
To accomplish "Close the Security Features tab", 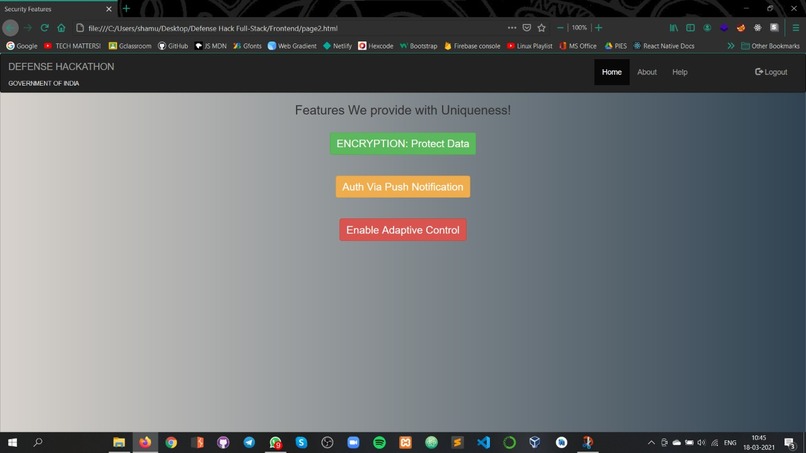I will coord(108,9).
